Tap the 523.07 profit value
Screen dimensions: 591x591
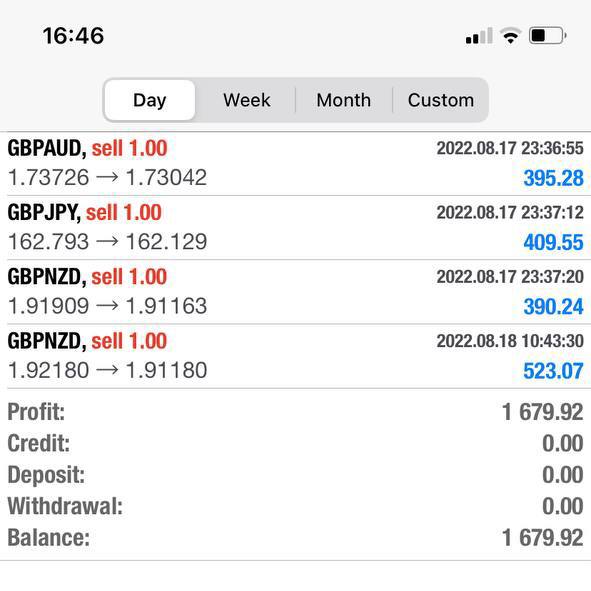click(553, 371)
